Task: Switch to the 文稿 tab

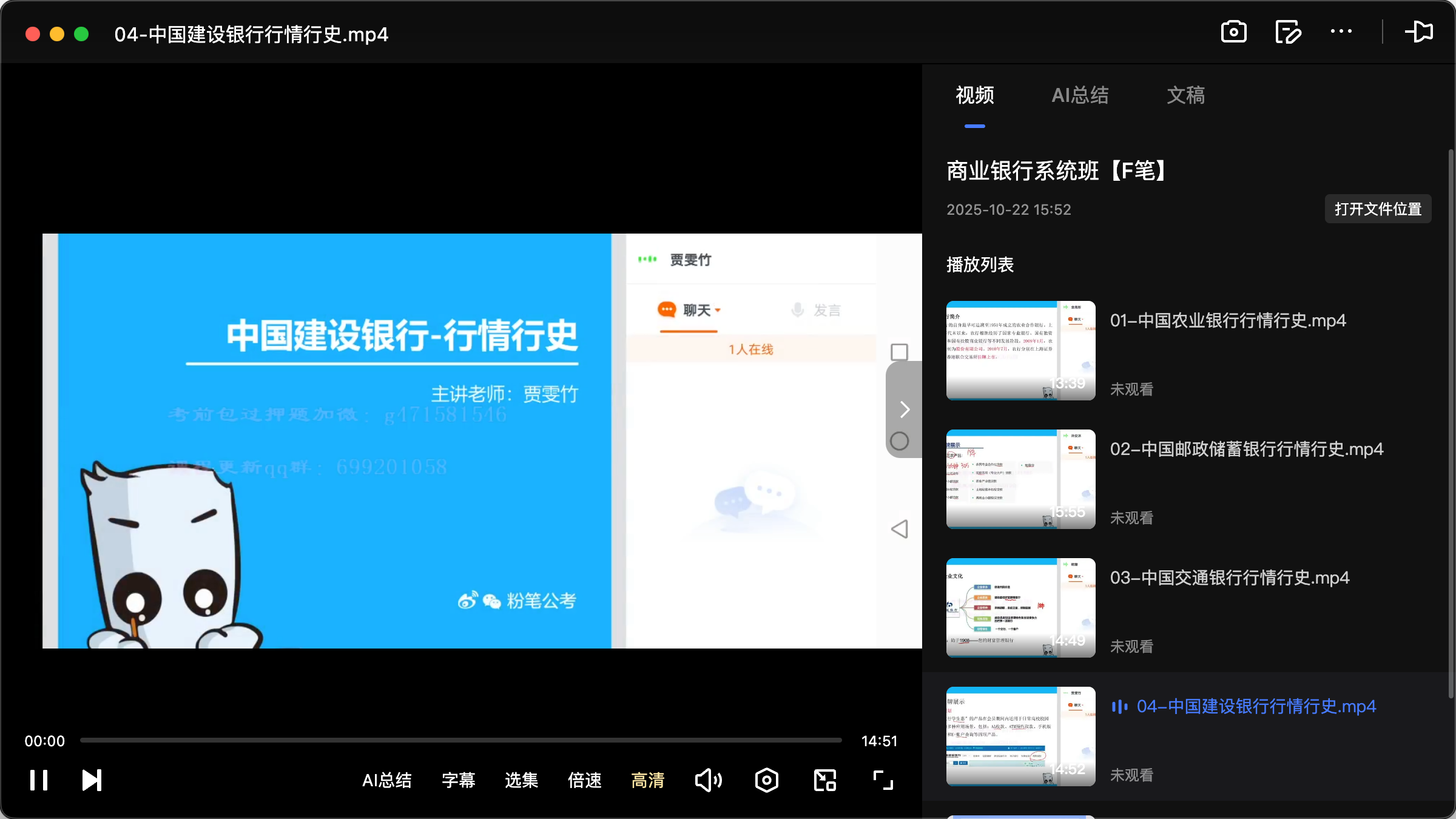Action: point(1185,95)
